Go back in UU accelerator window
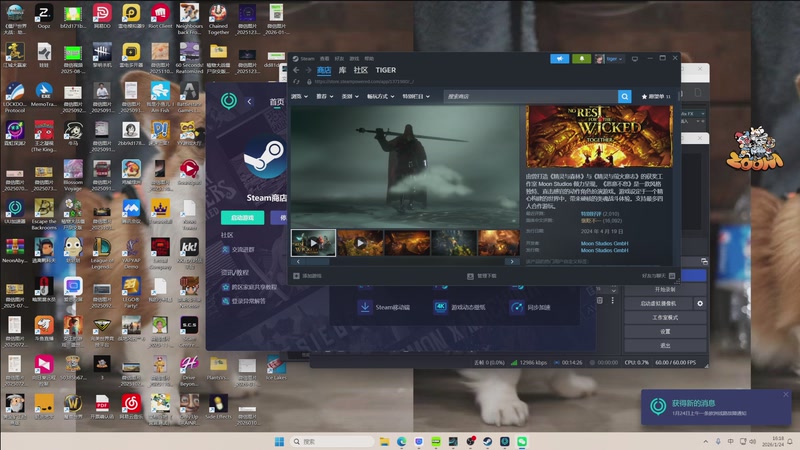The width and height of the screenshot is (800, 450). point(249,102)
